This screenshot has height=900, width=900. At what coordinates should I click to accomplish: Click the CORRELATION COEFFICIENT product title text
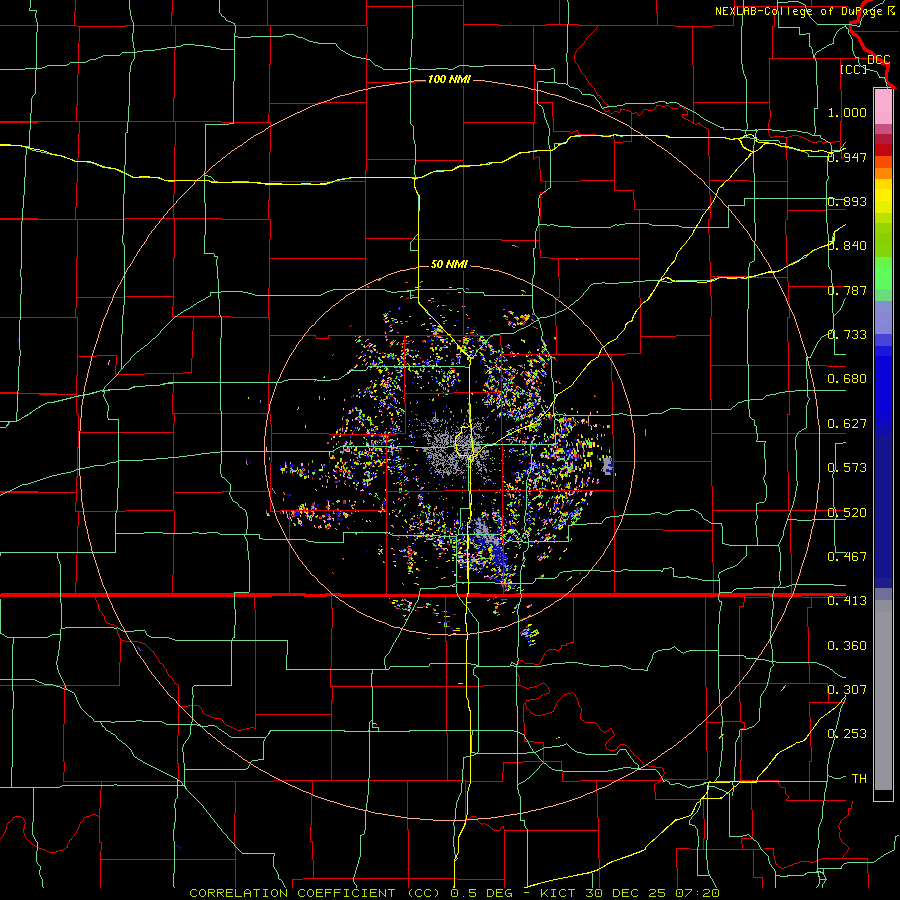(x=315, y=893)
